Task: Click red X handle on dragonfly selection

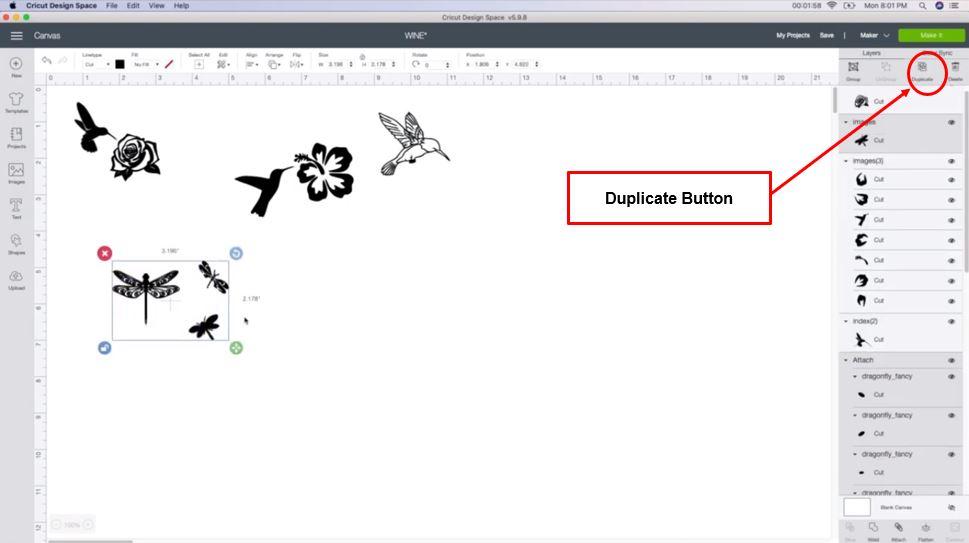Action: (x=104, y=253)
